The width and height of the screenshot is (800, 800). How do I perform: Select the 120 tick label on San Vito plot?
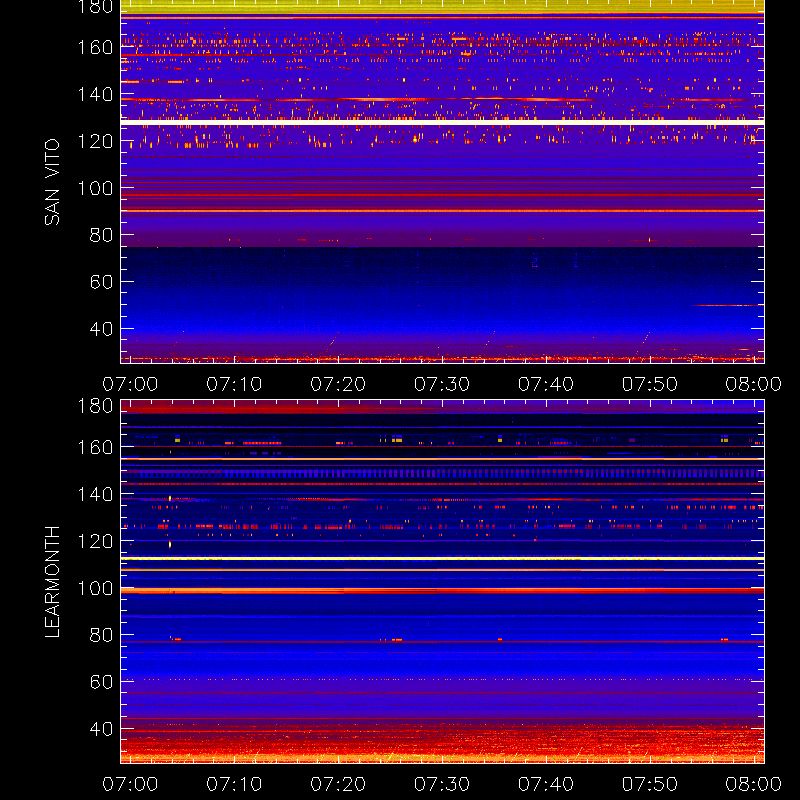(x=95, y=141)
